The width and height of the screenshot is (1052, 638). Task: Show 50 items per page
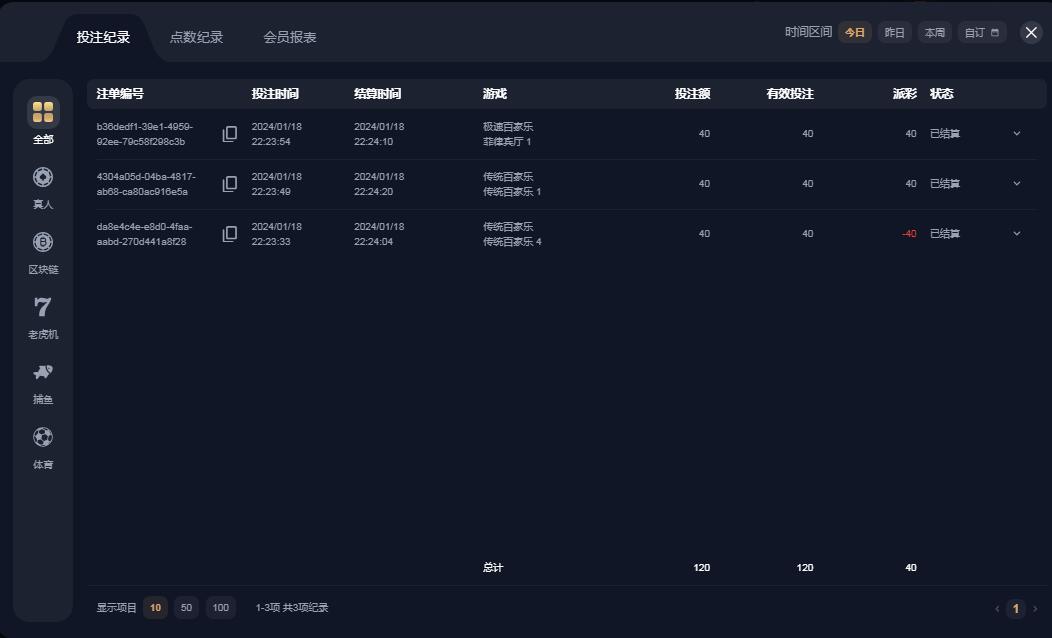pos(187,608)
